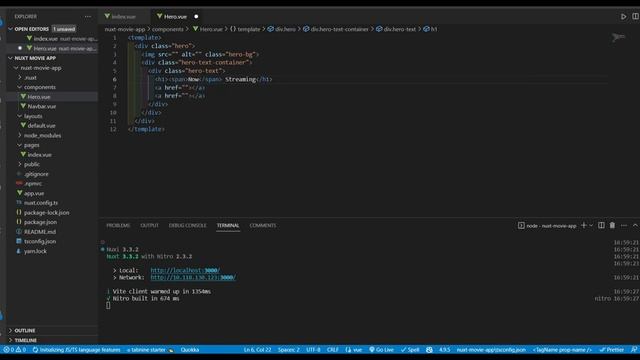Open the localhost:3000 link in terminal
Viewport: 640px width, 360px height.
(x=185, y=271)
